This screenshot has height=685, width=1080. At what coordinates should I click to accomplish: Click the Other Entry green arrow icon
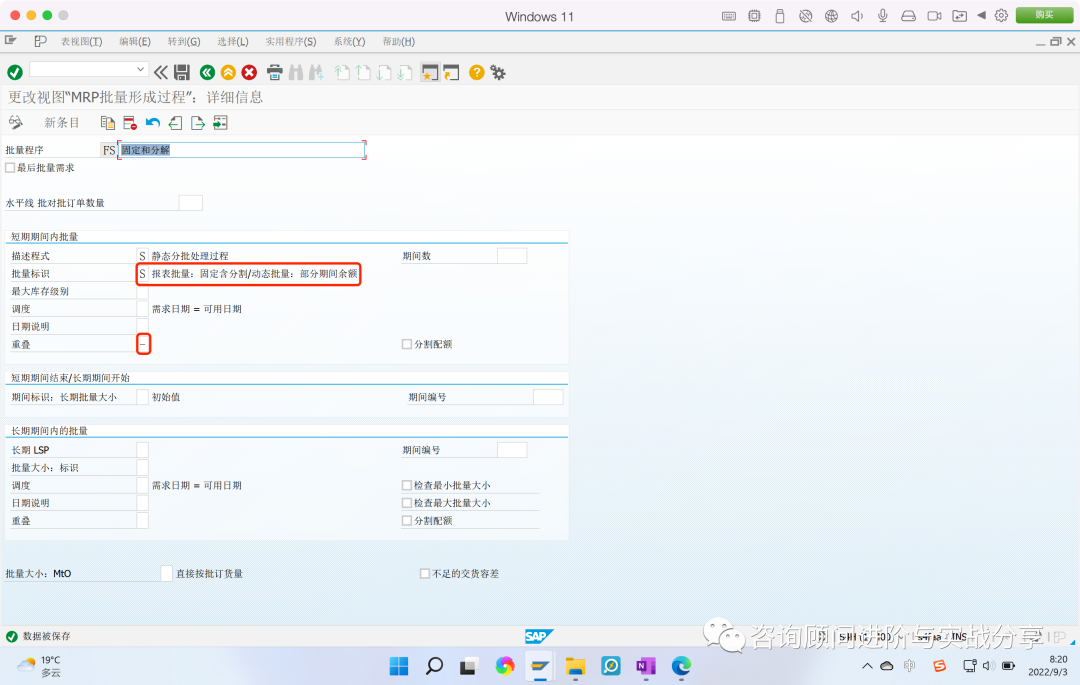pos(220,123)
